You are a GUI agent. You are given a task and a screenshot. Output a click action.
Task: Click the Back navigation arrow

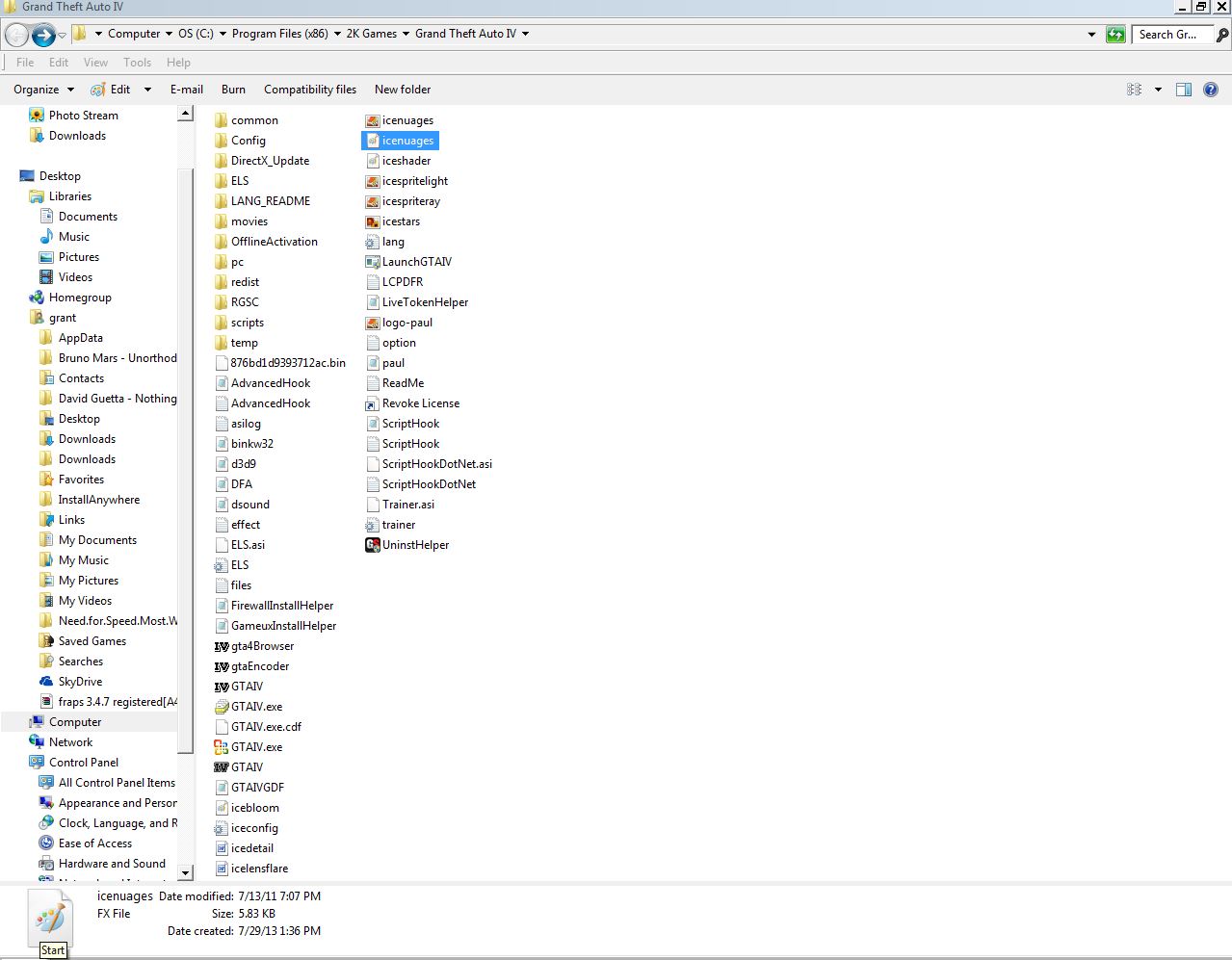[x=16, y=36]
